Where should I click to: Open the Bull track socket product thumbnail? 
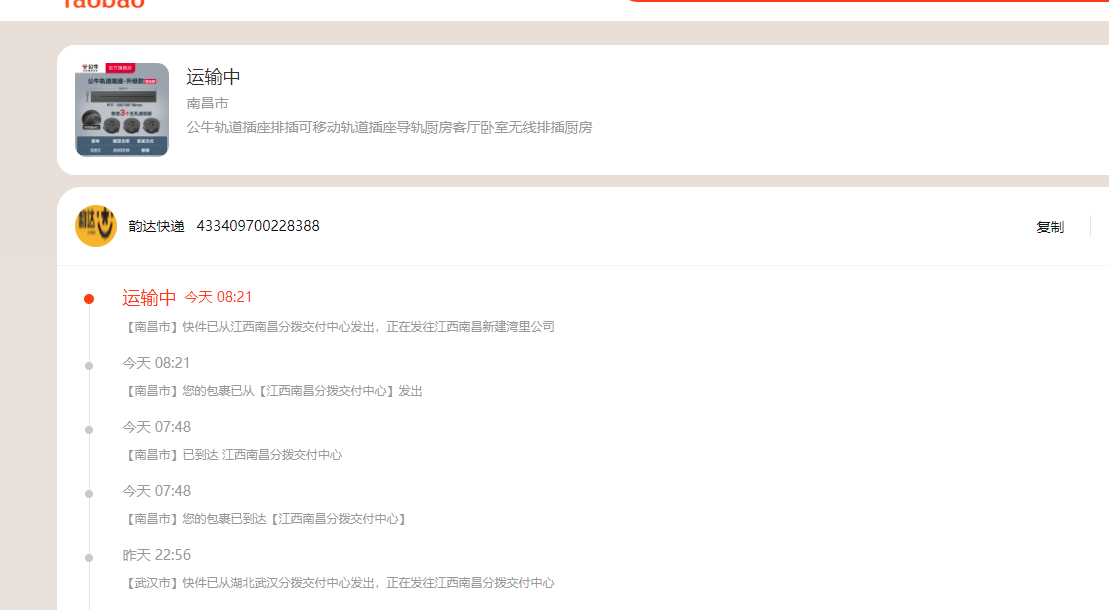point(122,110)
